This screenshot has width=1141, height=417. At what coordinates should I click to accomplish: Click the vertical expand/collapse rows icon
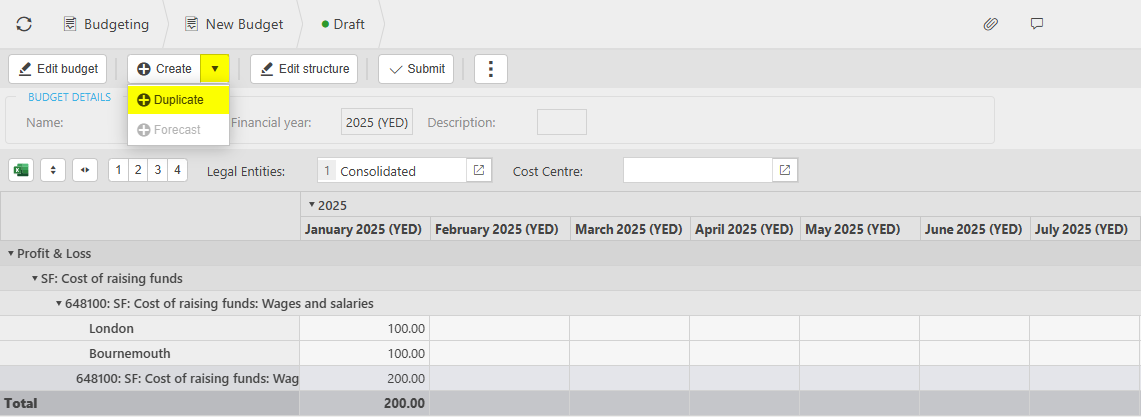click(x=54, y=170)
